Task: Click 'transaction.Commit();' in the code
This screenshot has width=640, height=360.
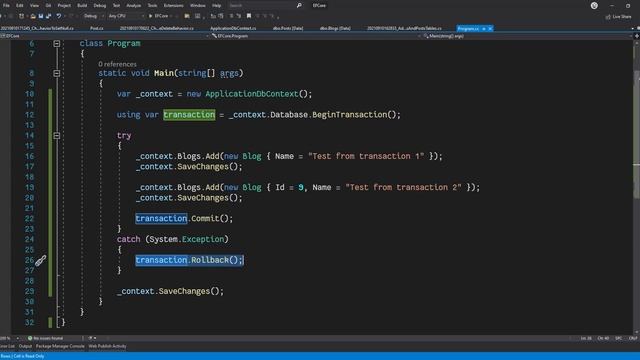Action: click(184, 218)
